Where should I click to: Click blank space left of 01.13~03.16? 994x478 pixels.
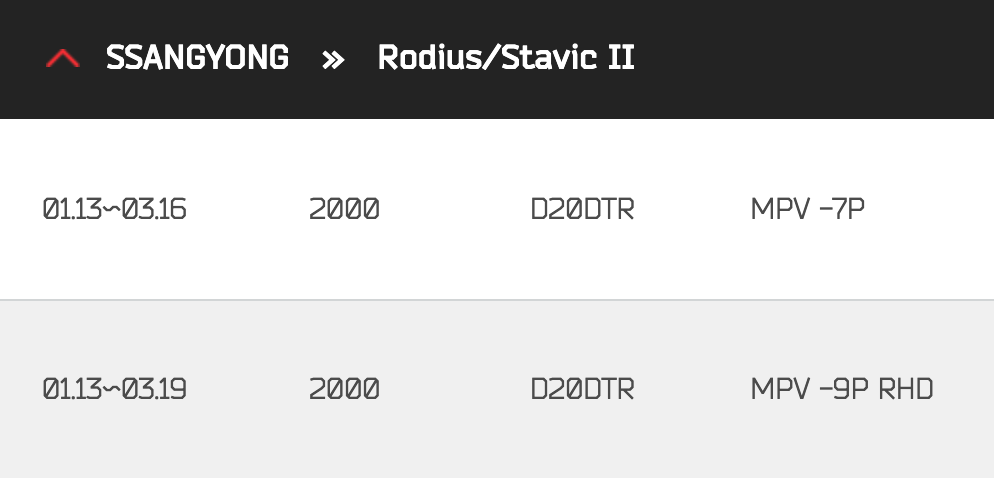20,210
